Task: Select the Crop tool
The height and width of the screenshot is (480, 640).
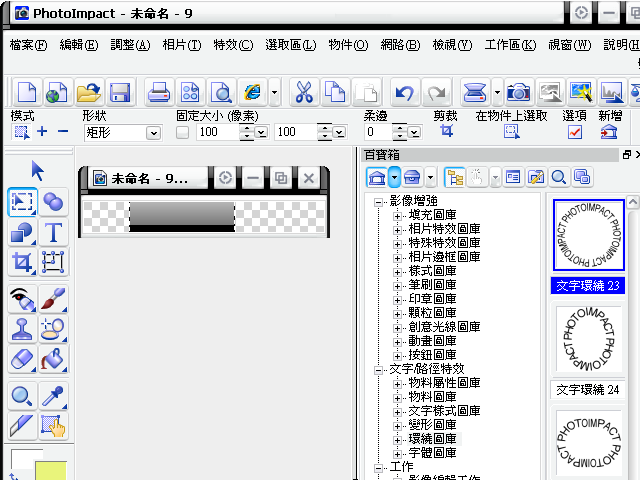Action: coord(22,262)
